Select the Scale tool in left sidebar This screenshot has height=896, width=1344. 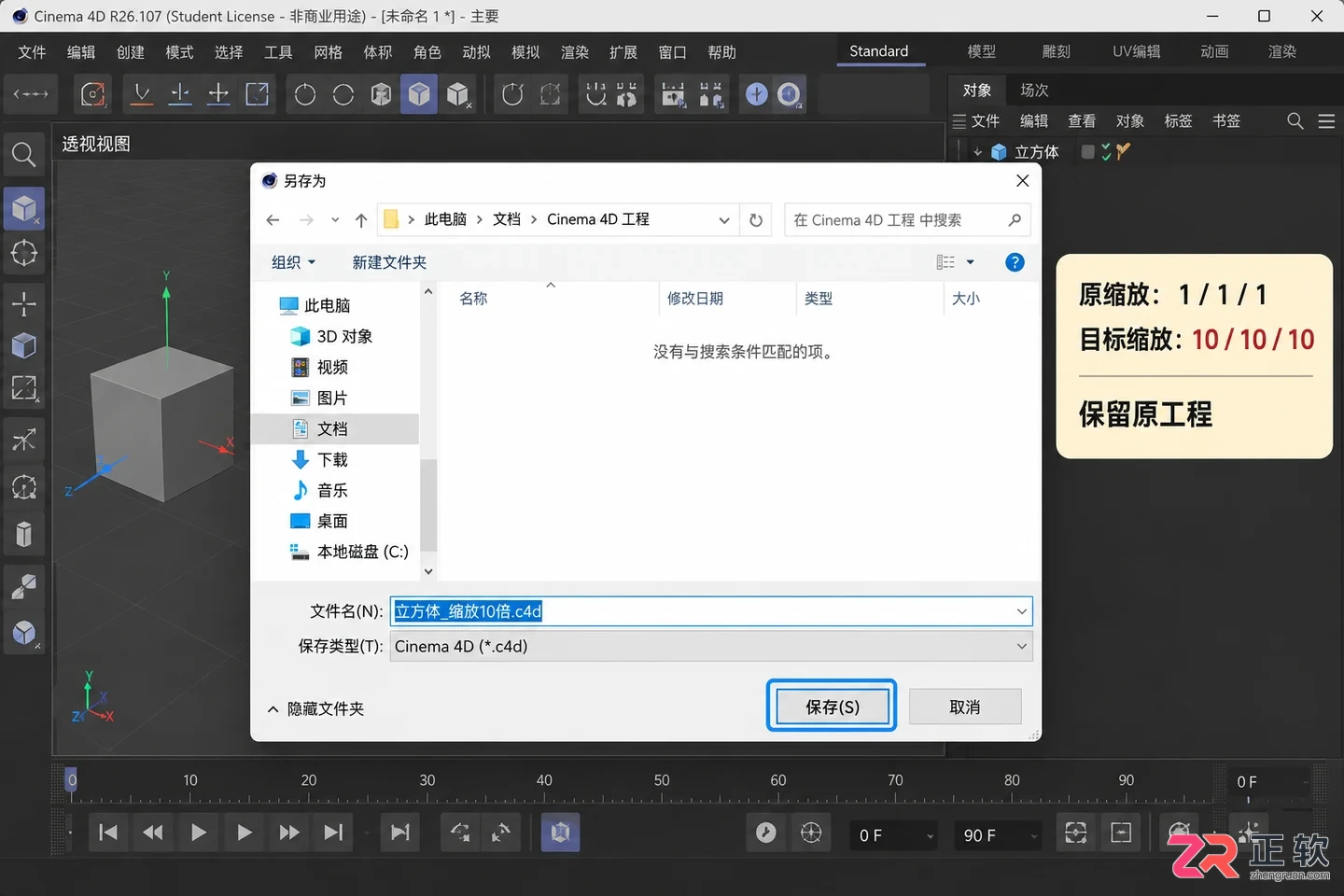coord(23,388)
